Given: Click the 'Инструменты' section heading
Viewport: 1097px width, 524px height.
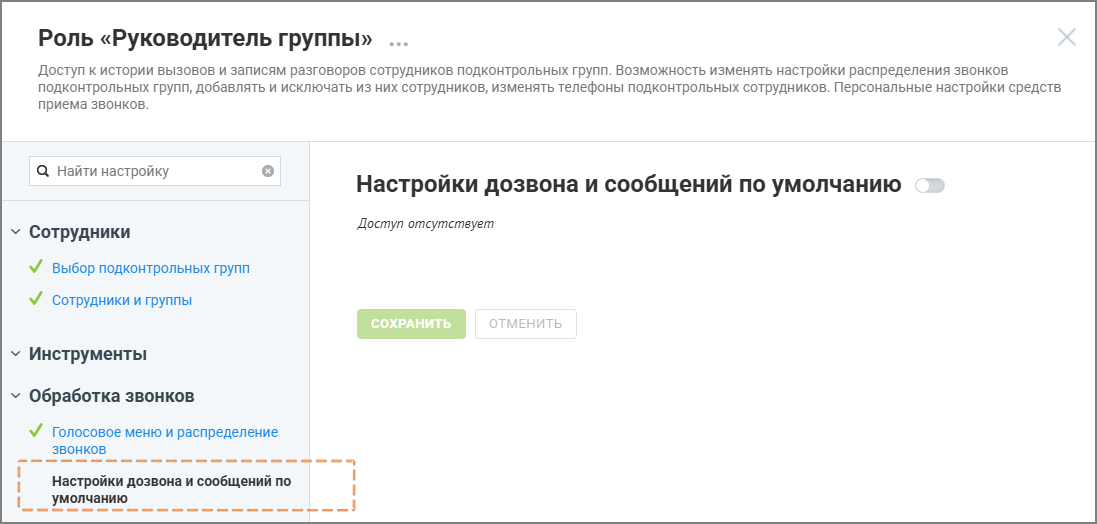Looking at the screenshot, I should 88,354.
